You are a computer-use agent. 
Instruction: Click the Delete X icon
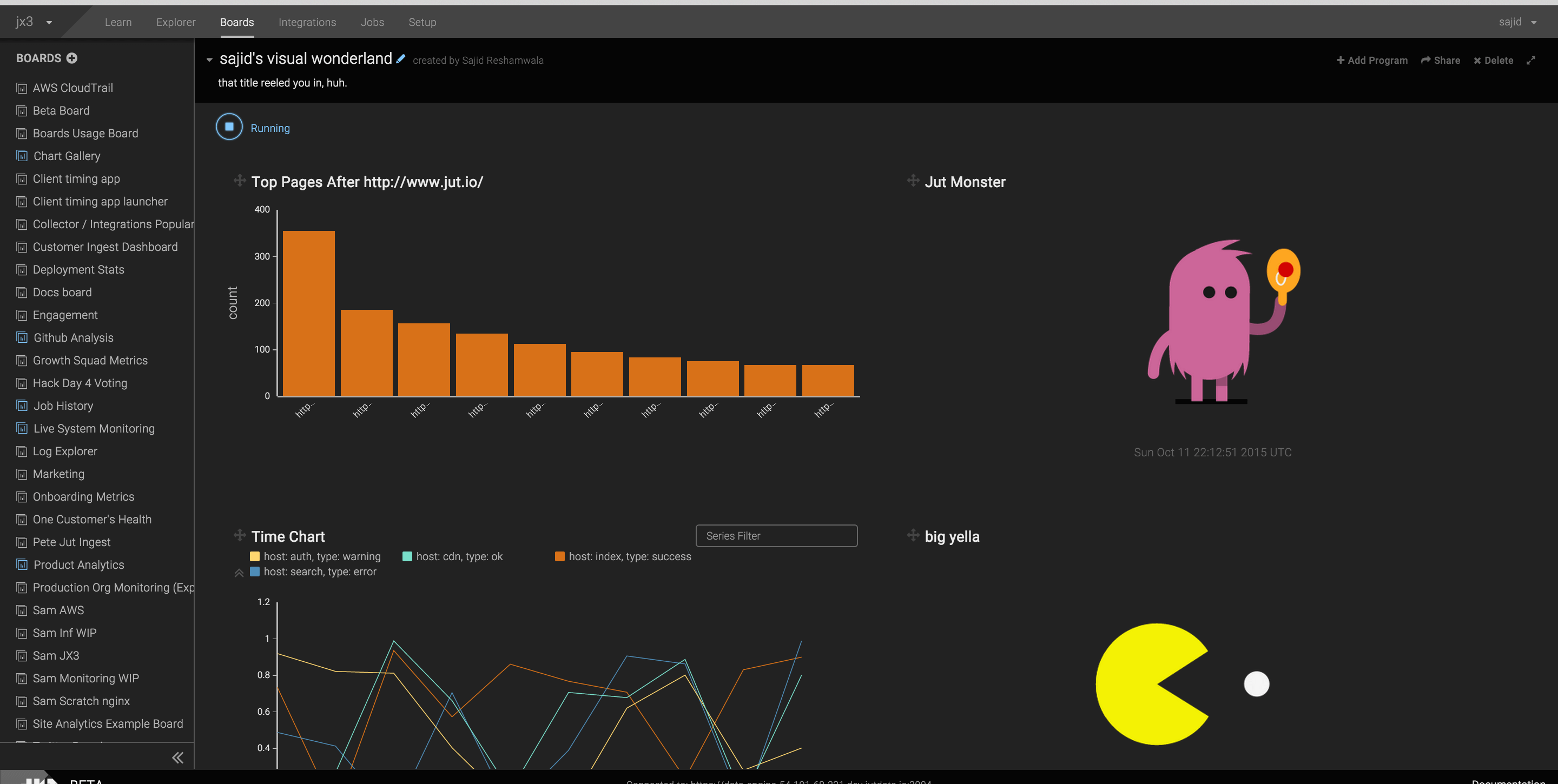tap(1477, 61)
